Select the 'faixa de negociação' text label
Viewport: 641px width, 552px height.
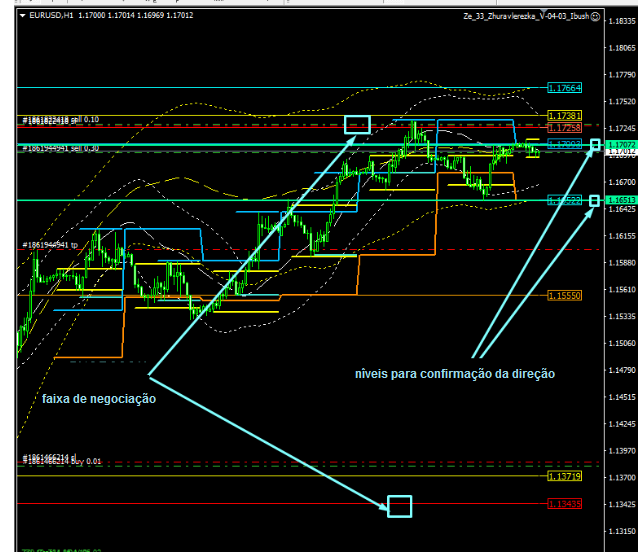click(99, 398)
